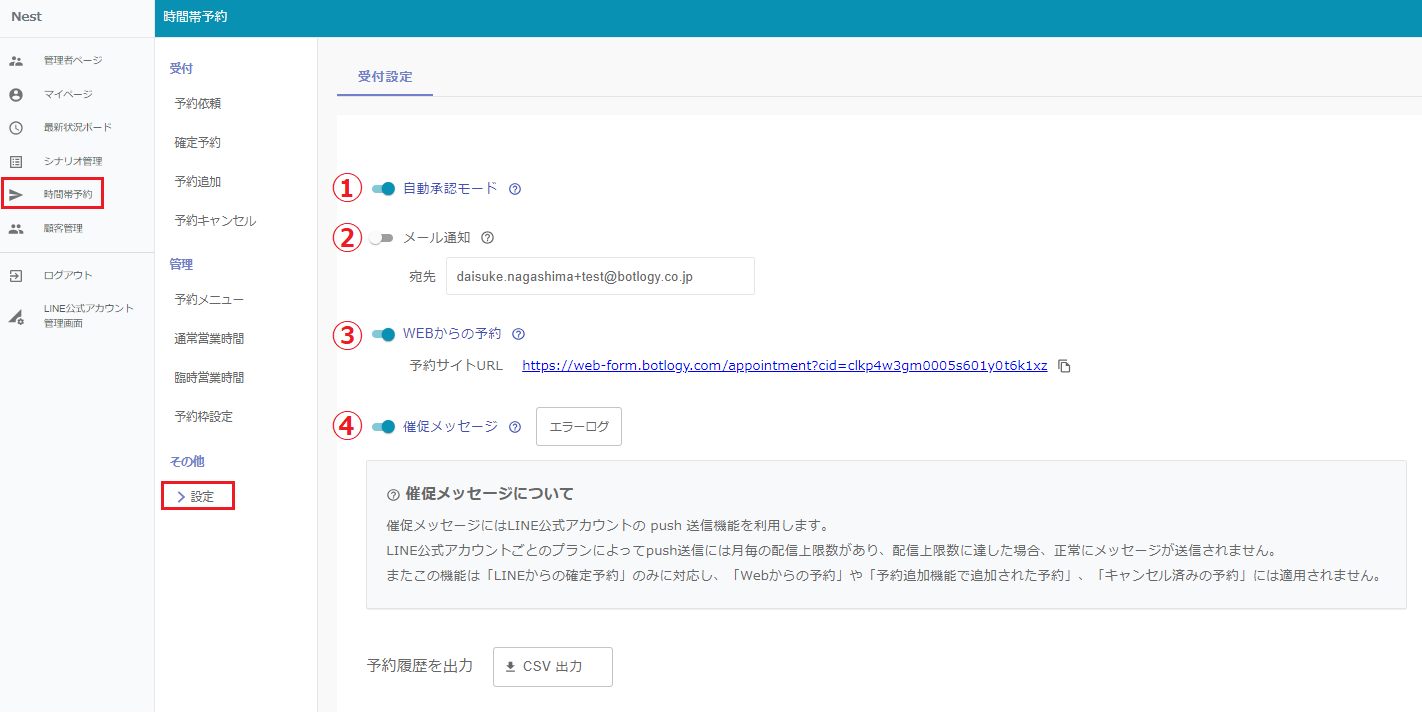
Task: Expand the 設定 item under その他
Action: (x=197, y=496)
